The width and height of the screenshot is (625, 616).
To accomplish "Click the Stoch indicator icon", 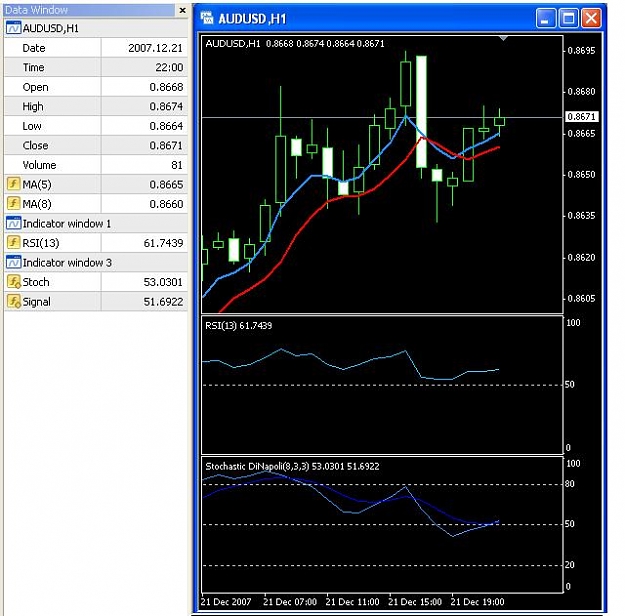I will click(x=14, y=282).
